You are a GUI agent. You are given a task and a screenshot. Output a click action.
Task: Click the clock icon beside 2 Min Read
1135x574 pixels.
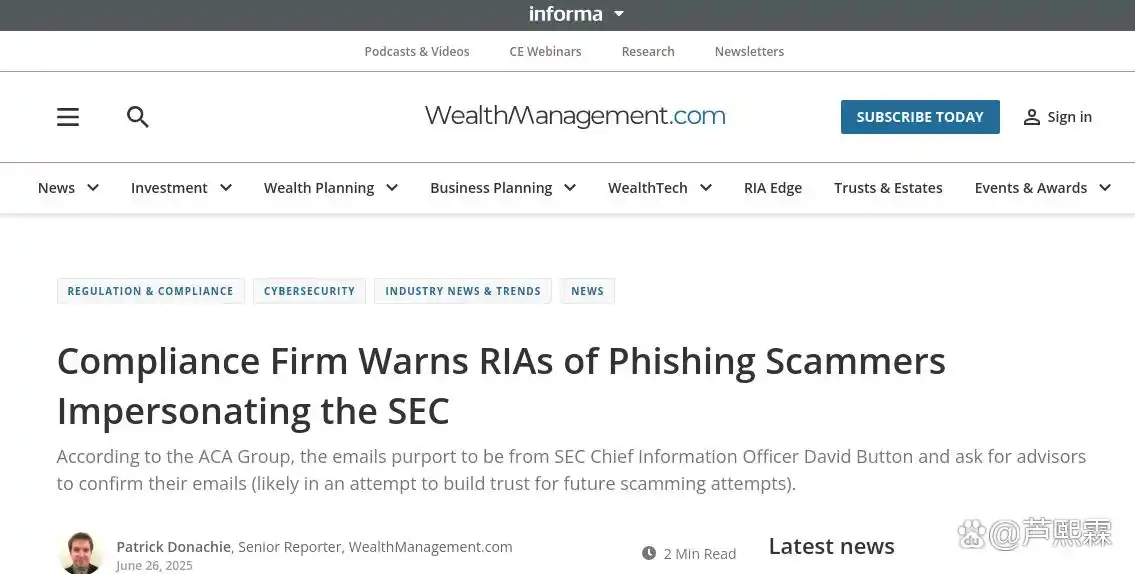[649, 553]
